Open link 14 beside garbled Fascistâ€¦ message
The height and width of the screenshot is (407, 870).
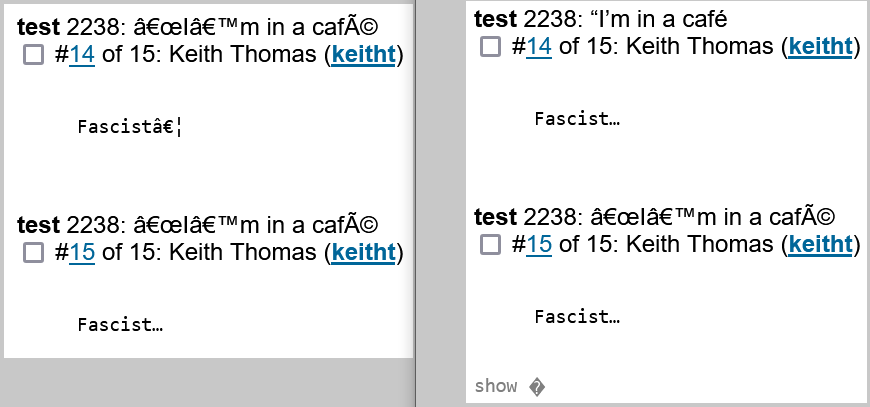(82, 56)
